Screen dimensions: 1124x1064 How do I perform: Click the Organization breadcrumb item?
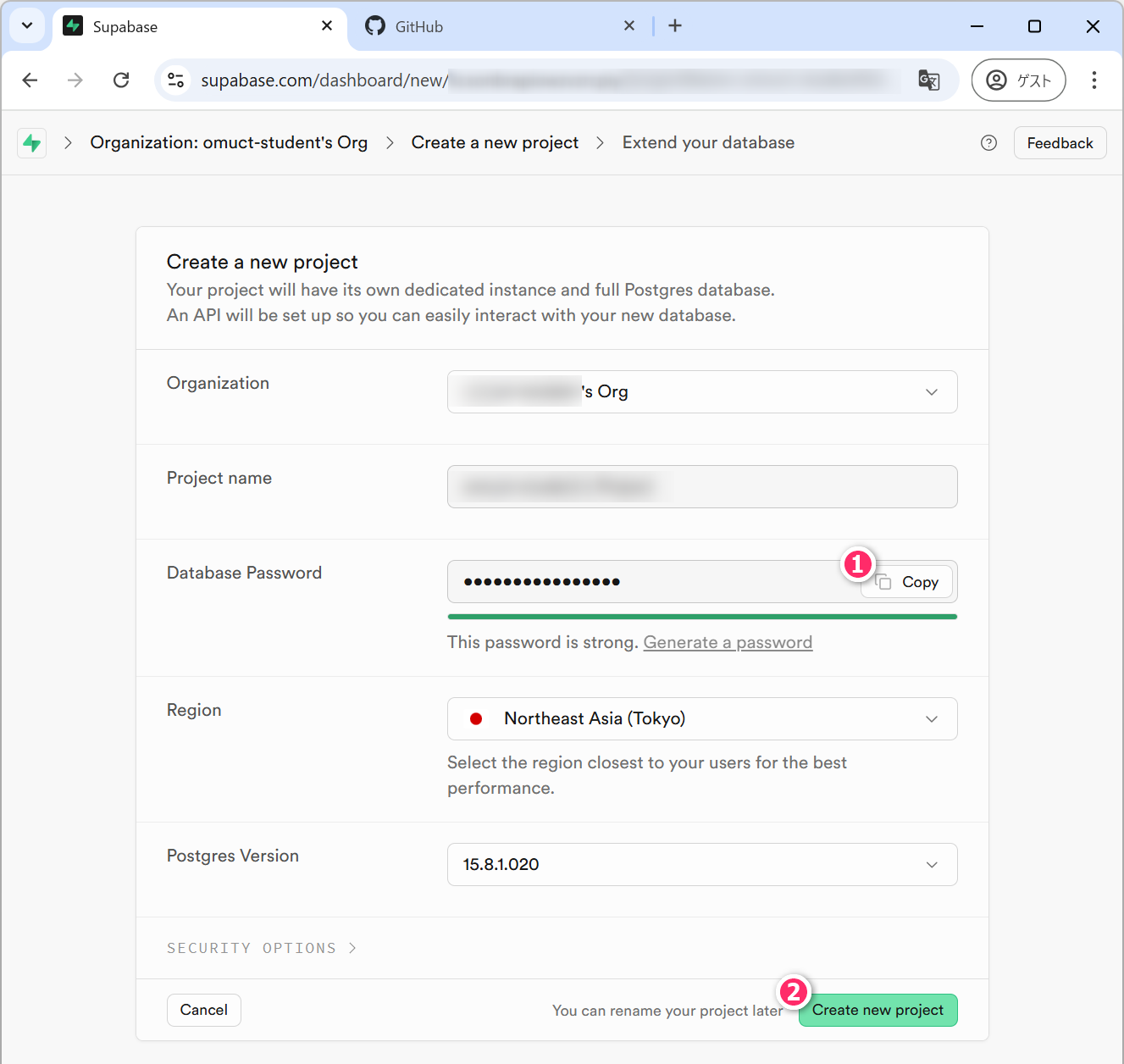(229, 143)
